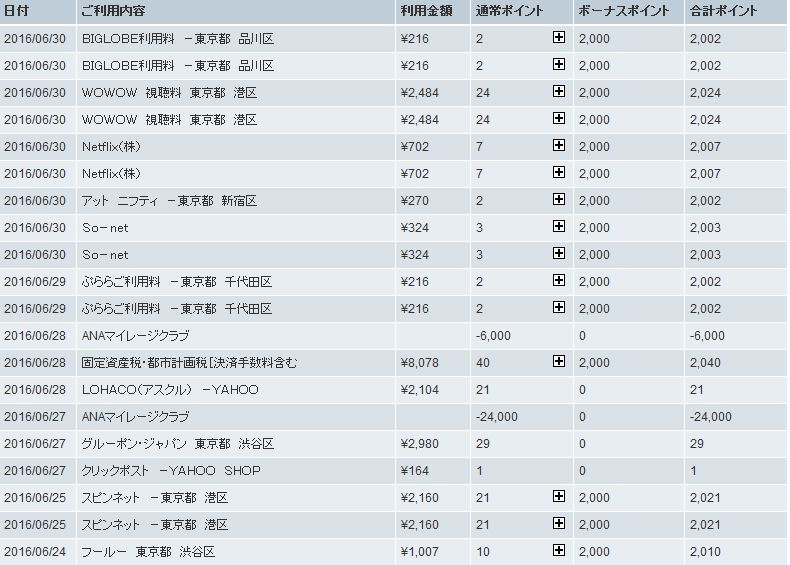The height and width of the screenshot is (565, 790).
Task: Click -6,000 in the 通常ポイント column
Action: click(x=493, y=336)
